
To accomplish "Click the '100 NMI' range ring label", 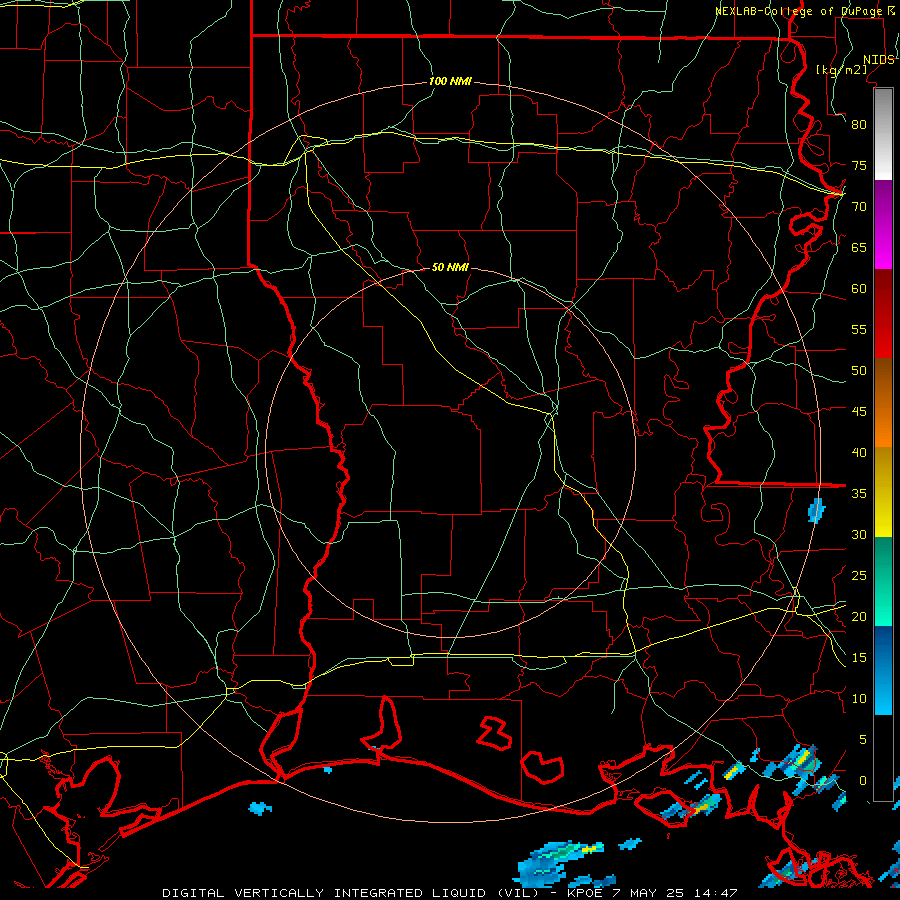I will tap(450, 82).
